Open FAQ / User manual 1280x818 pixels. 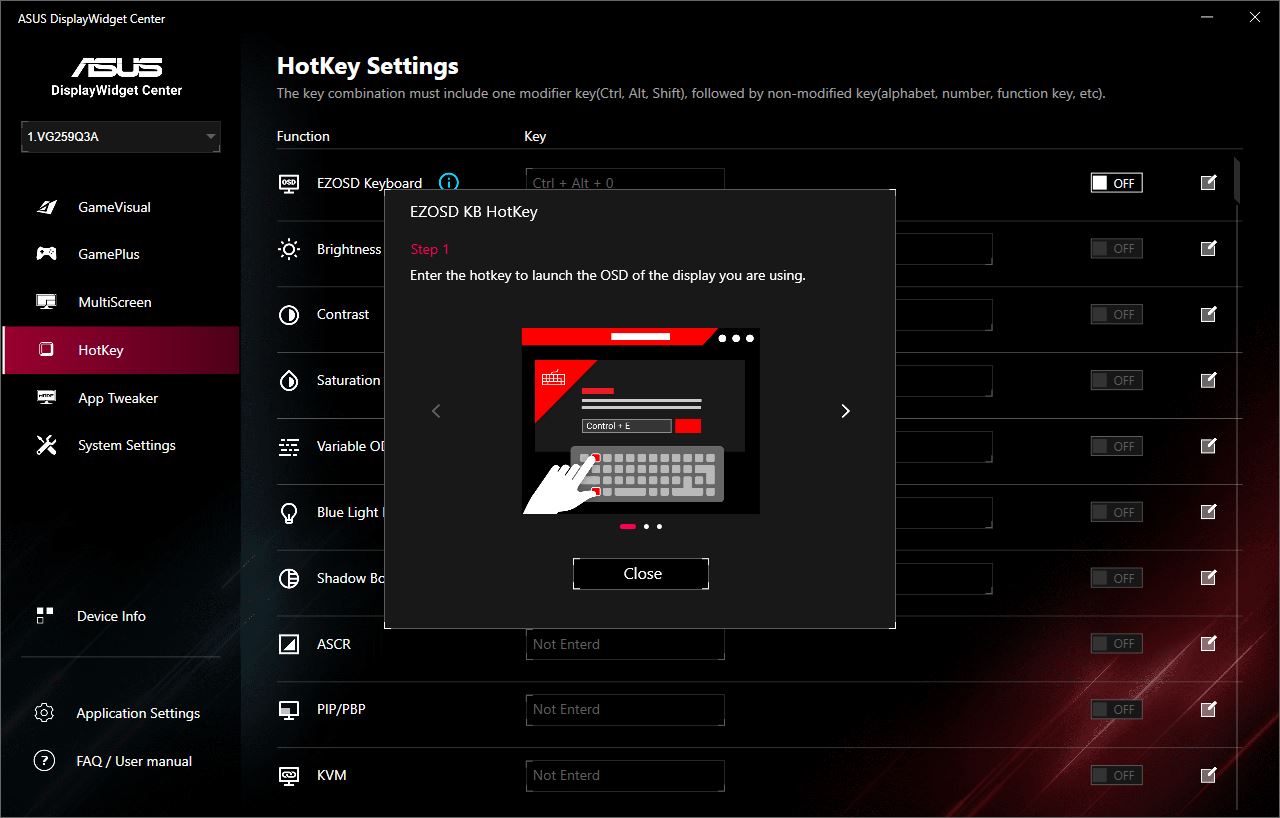click(x=134, y=761)
